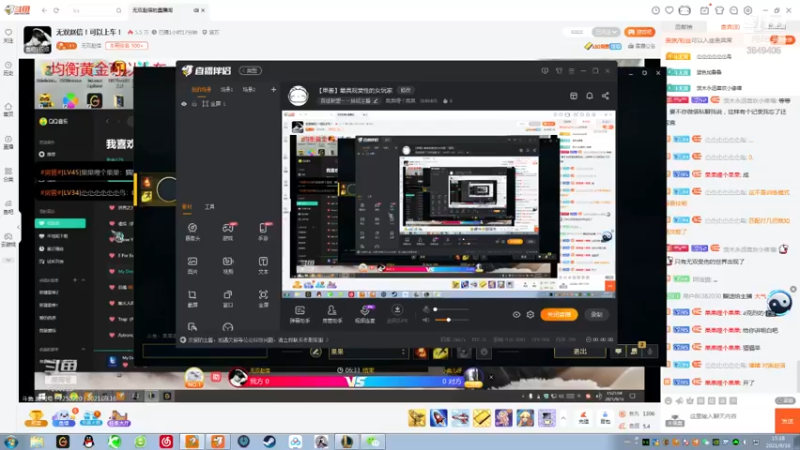
Task: Add a mobile game source
Action: pos(263,232)
